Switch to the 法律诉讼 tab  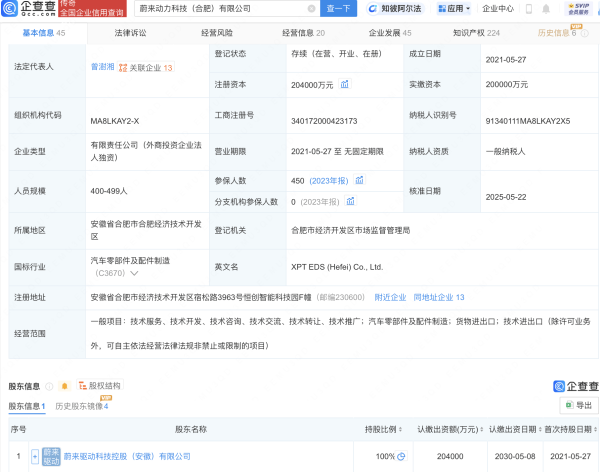coord(130,33)
